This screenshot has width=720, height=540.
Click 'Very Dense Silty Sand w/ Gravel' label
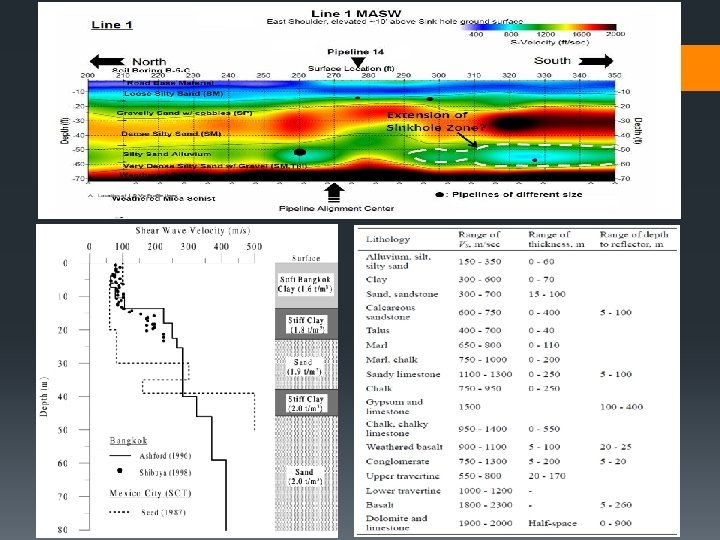215,166
